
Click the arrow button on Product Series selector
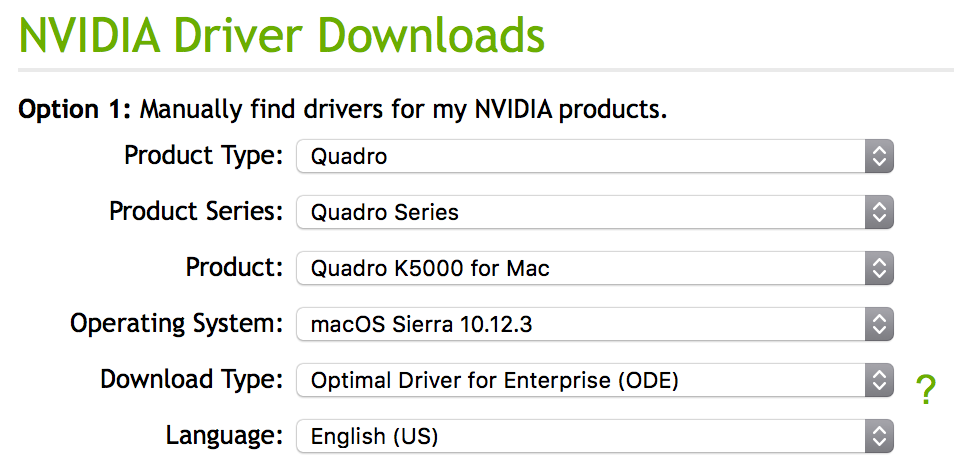click(x=878, y=212)
